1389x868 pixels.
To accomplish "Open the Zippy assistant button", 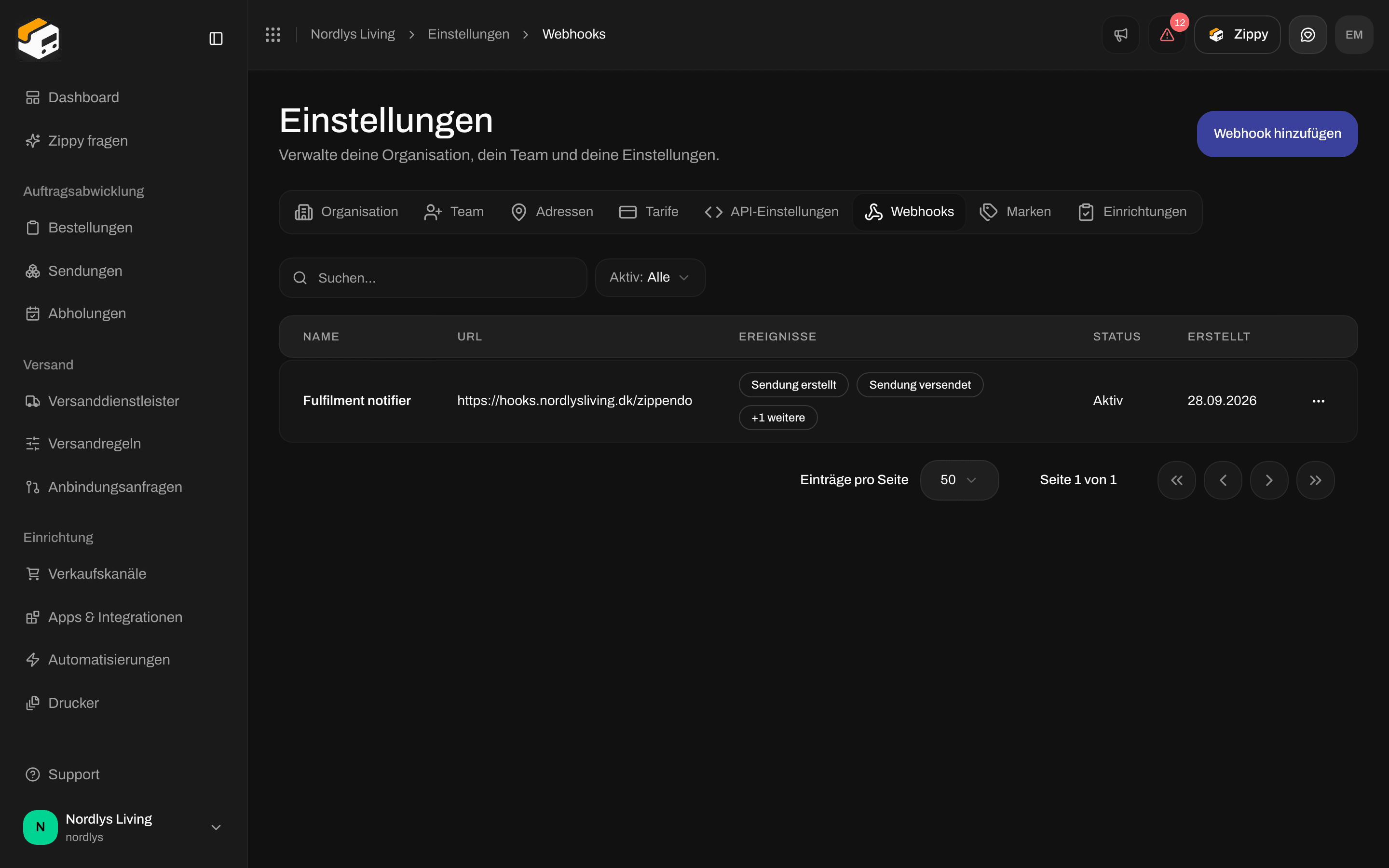I will coord(1238,34).
